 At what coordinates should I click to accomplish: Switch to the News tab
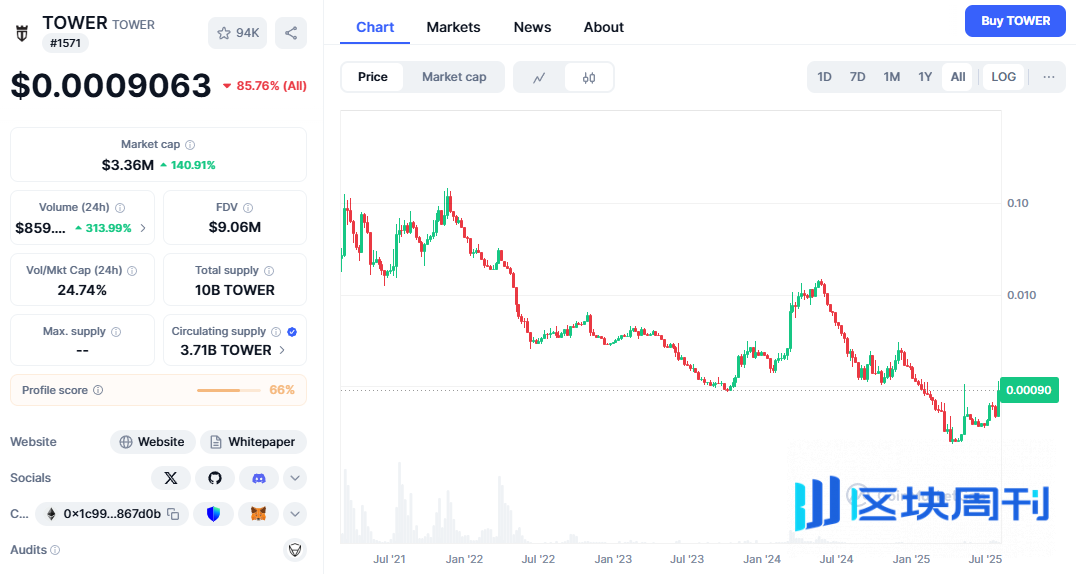(533, 27)
